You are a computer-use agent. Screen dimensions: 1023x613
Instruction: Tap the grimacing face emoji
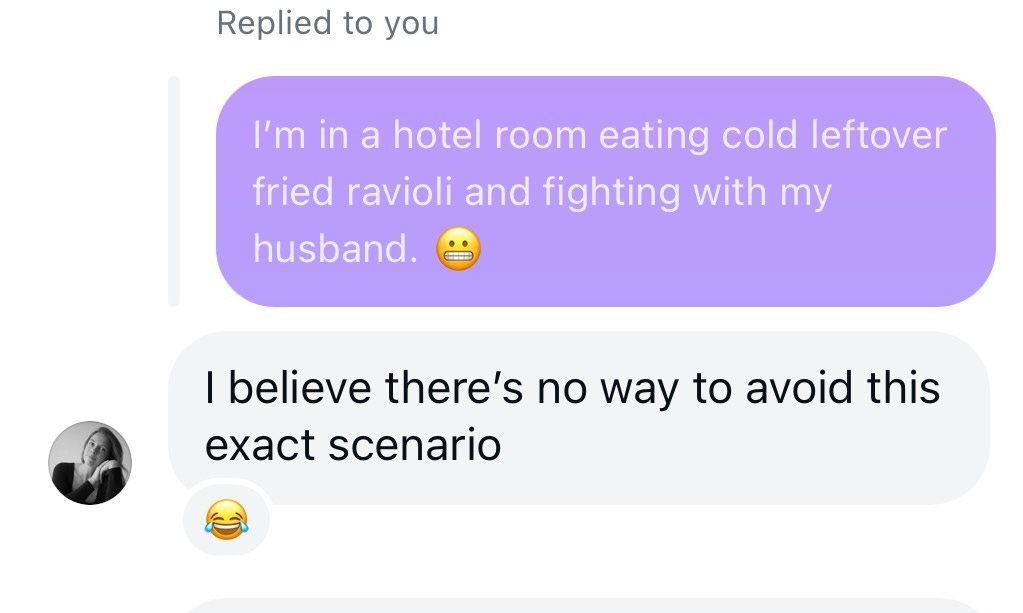pos(459,249)
